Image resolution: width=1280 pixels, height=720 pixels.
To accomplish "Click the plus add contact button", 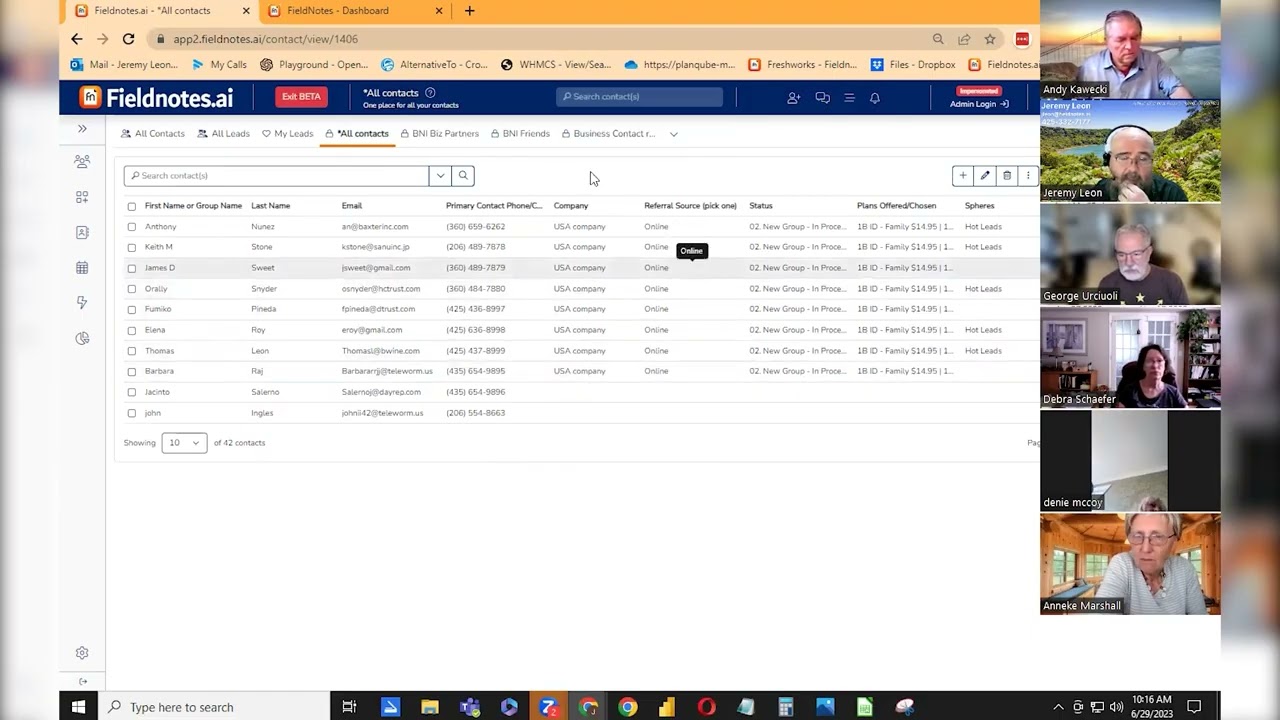I will click(x=963, y=176).
